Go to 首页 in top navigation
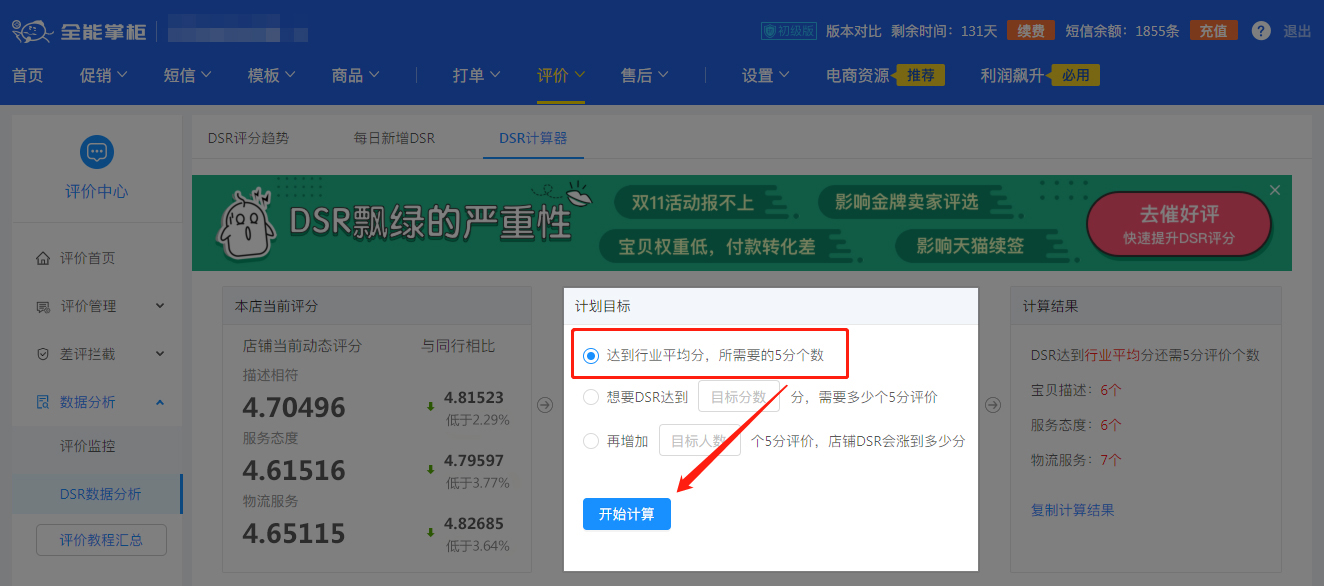Screen dimensions: 1324x586 pyautogui.click(x=27, y=75)
